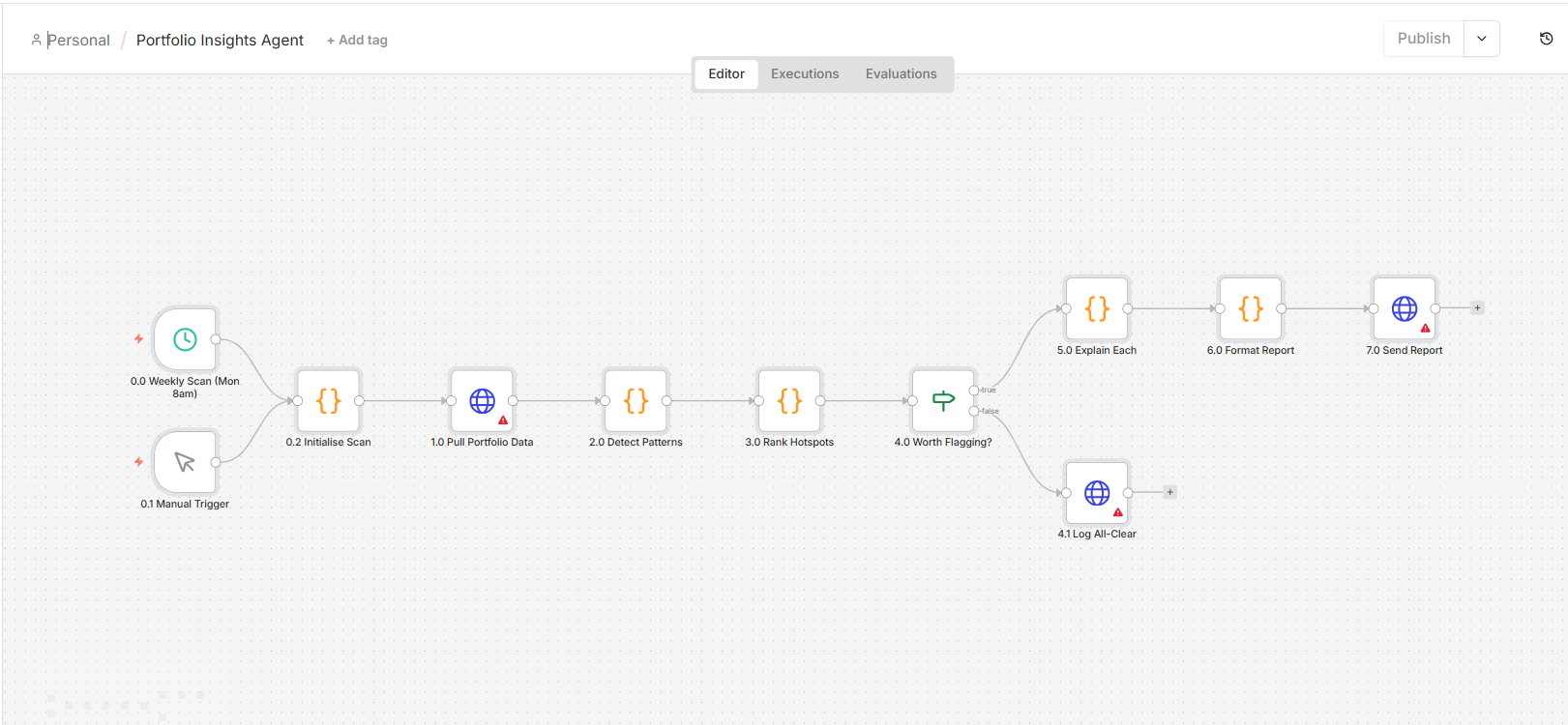Click the person icon next to Personal
The width and height of the screenshot is (1568, 725).
tap(36, 40)
